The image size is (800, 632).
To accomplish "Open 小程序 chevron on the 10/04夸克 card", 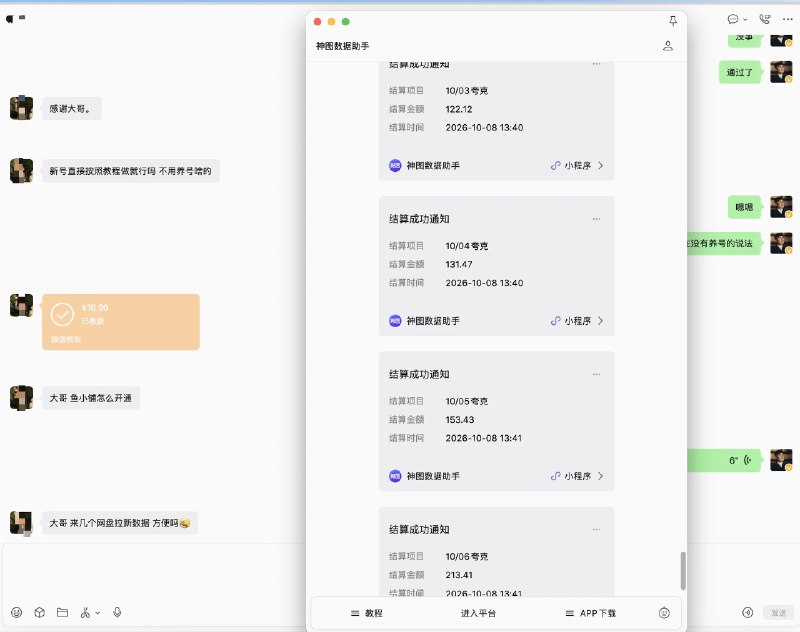I will [x=601, y=321].
